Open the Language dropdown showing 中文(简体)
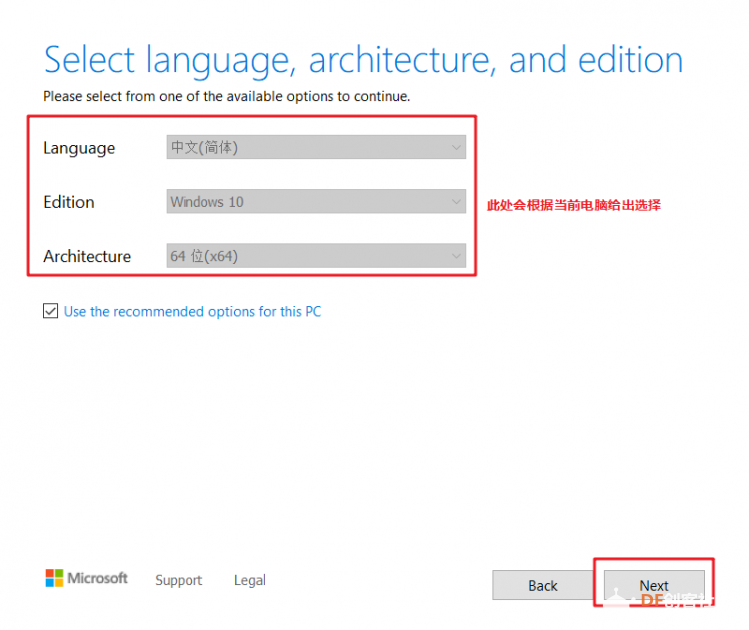Image resolution: width=749 pixels, height=630 pixels. (316, 147)
